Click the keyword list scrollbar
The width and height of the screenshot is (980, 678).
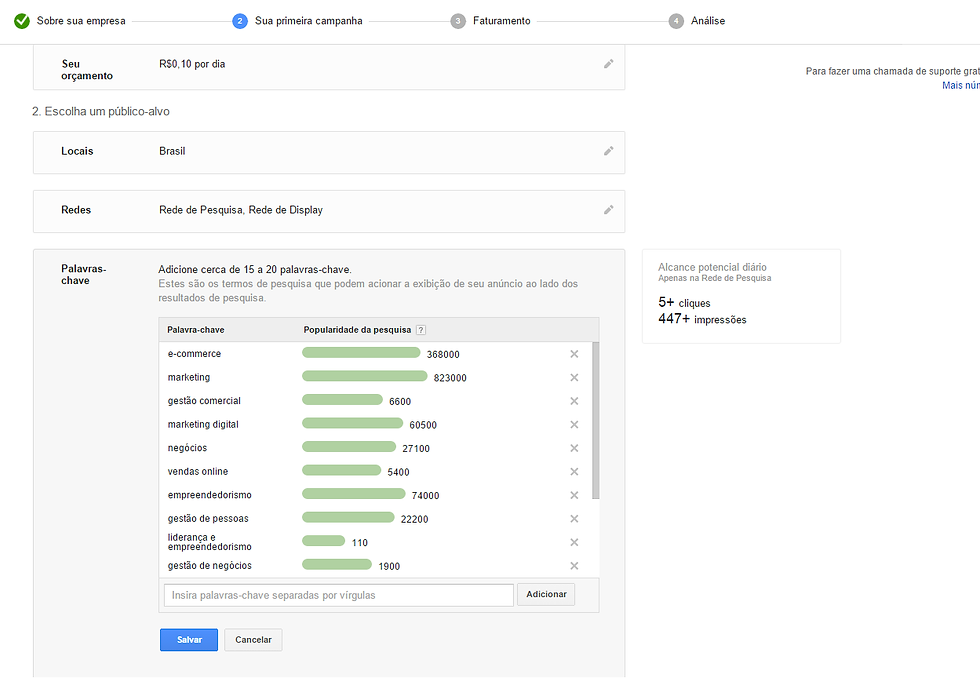point(596,420)
